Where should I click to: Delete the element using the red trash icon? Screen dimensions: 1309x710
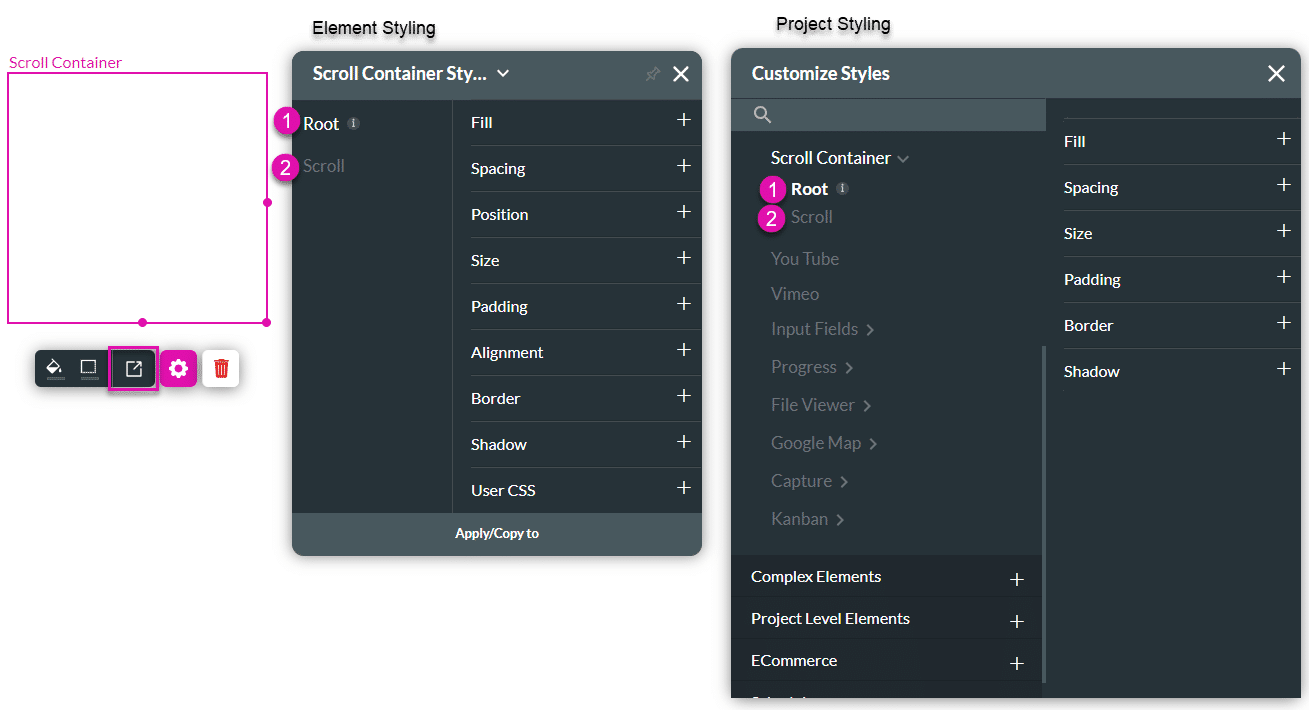[x=220, y=368]
